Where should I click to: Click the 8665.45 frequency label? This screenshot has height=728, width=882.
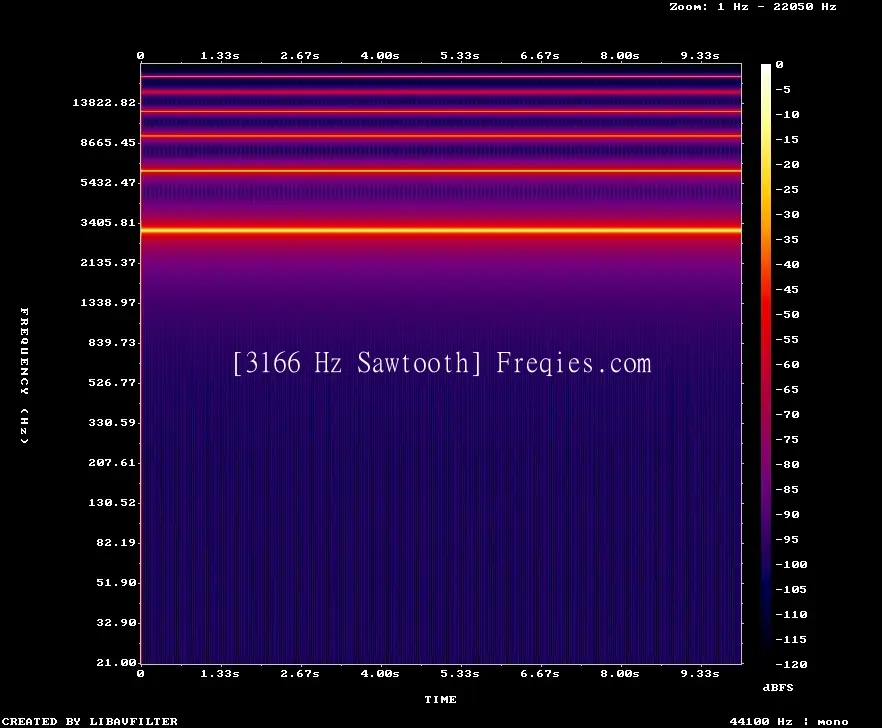pyautogui.click(x=108, y=142)
